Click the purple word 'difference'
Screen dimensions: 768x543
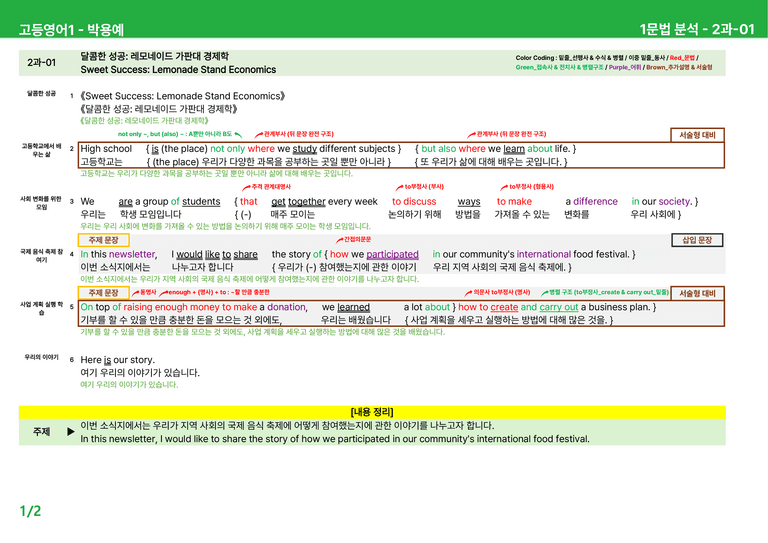595,202
